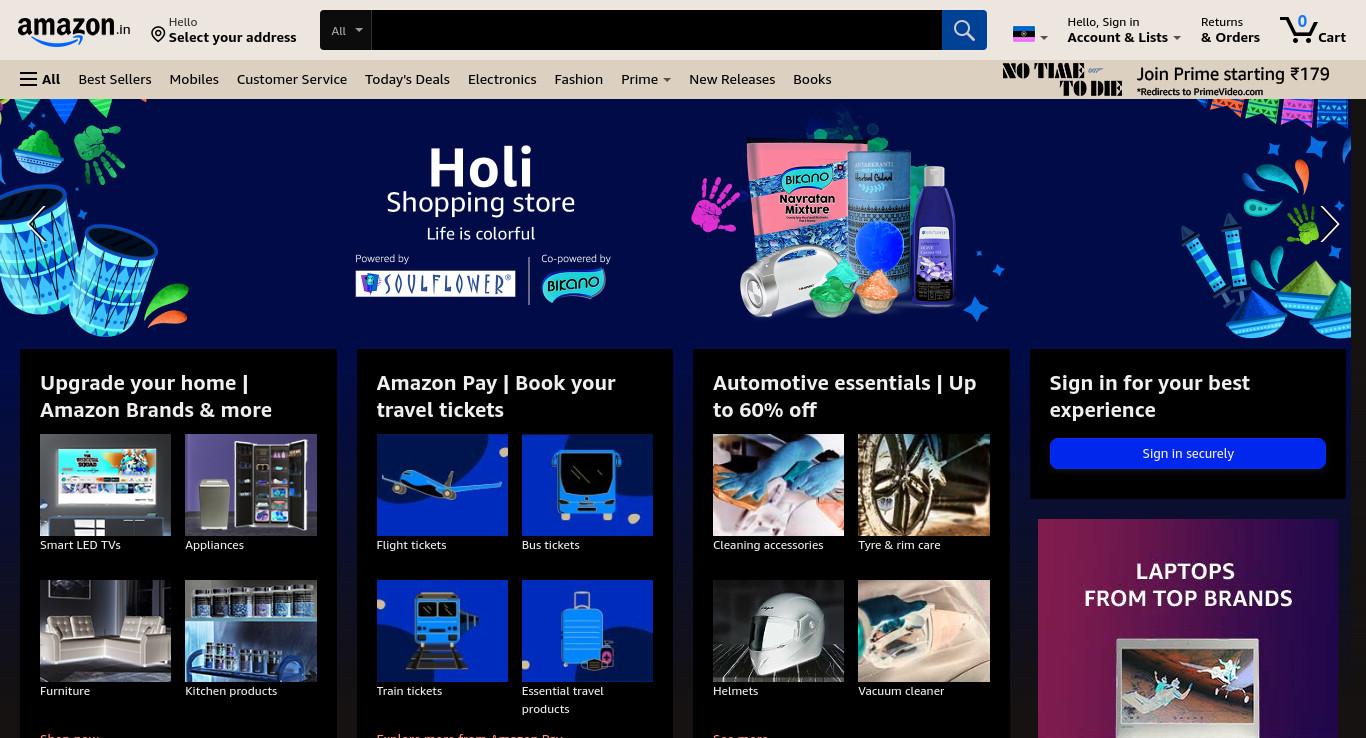Click the Bus tickets image

click(587, 485)
